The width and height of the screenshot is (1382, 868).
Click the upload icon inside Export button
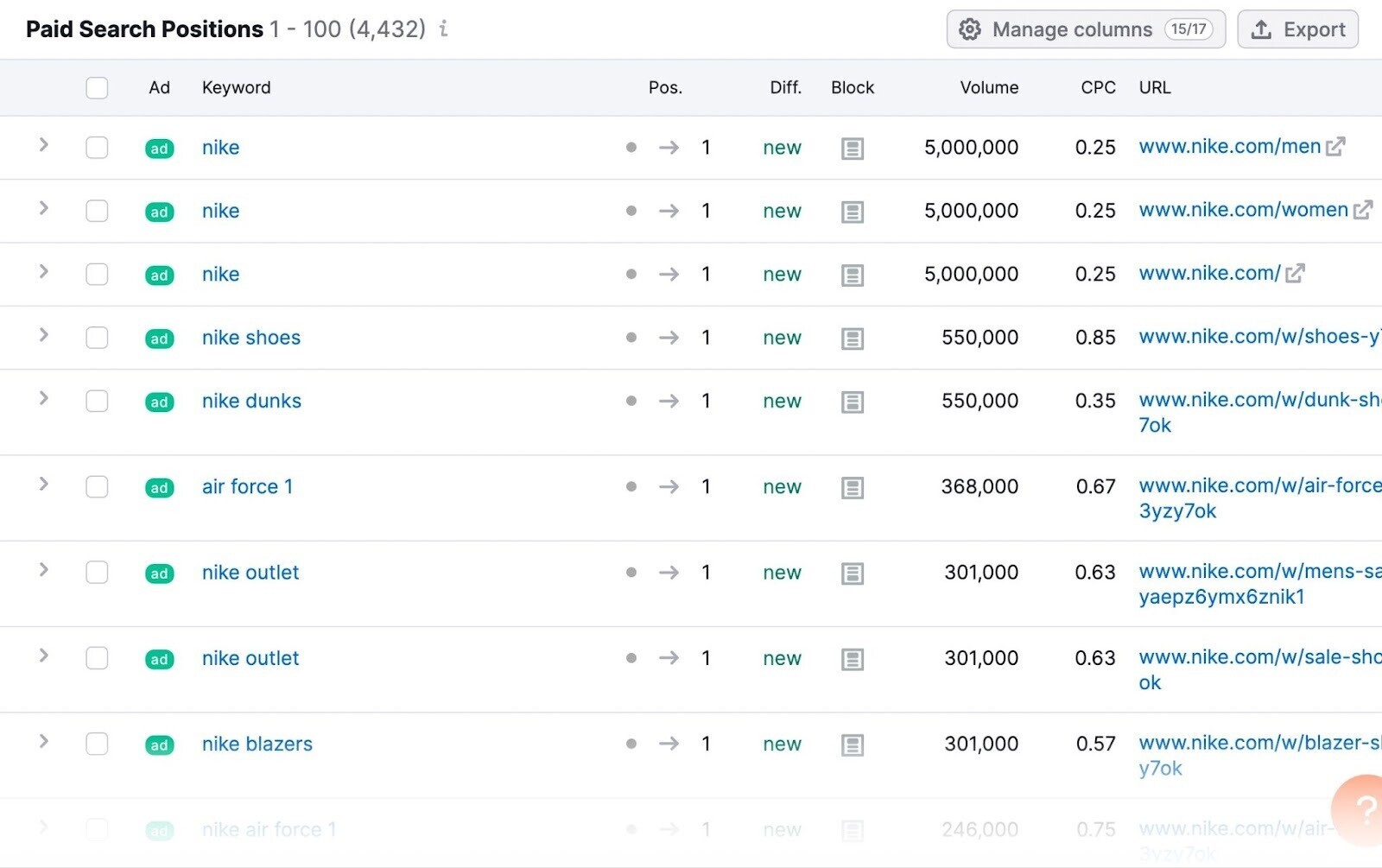click(x=1260, y=29)
